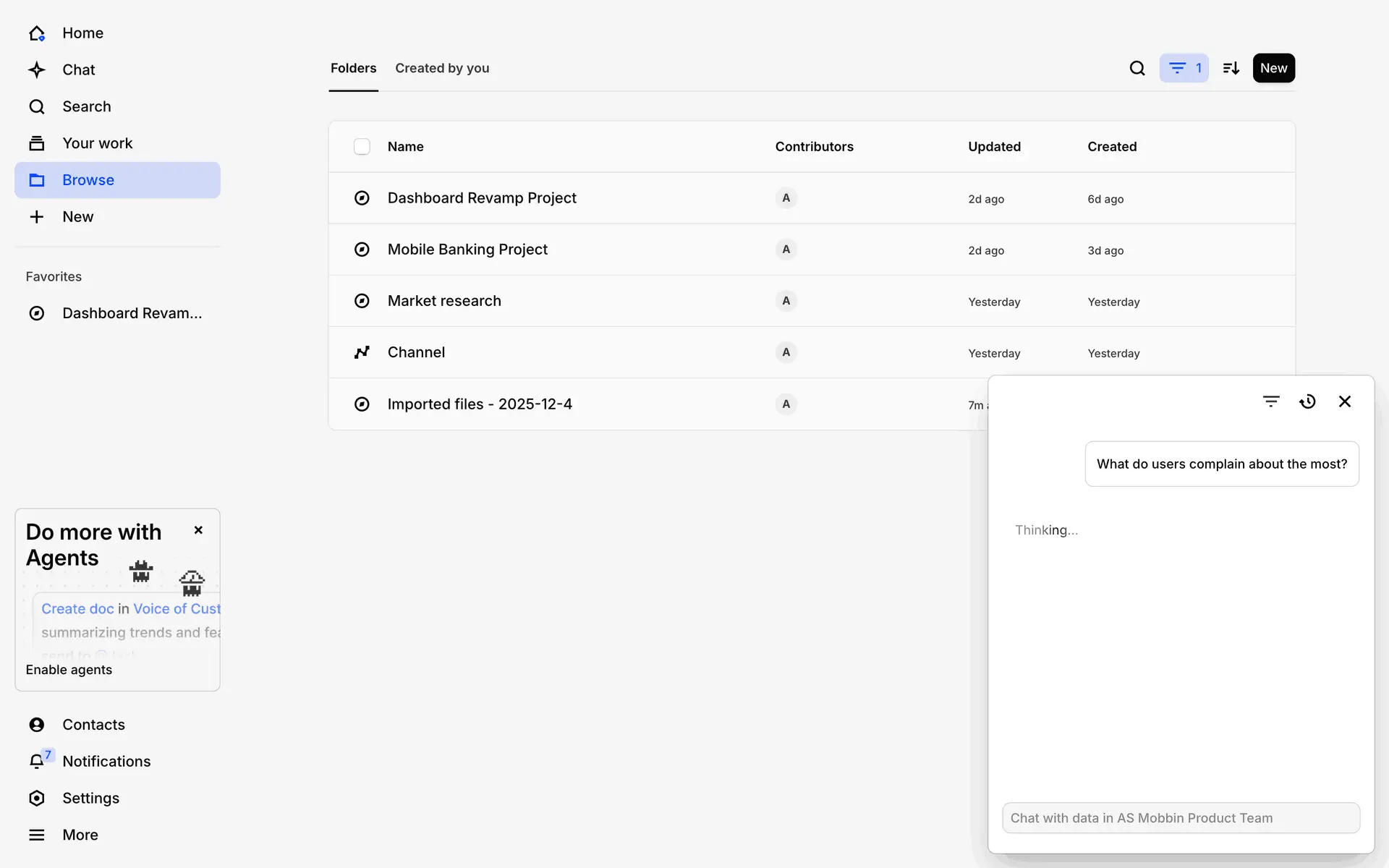Viewport: 1389px width, 868px height.
Task: Dismiss the Do more with Agents card
Action: point(198,530)
